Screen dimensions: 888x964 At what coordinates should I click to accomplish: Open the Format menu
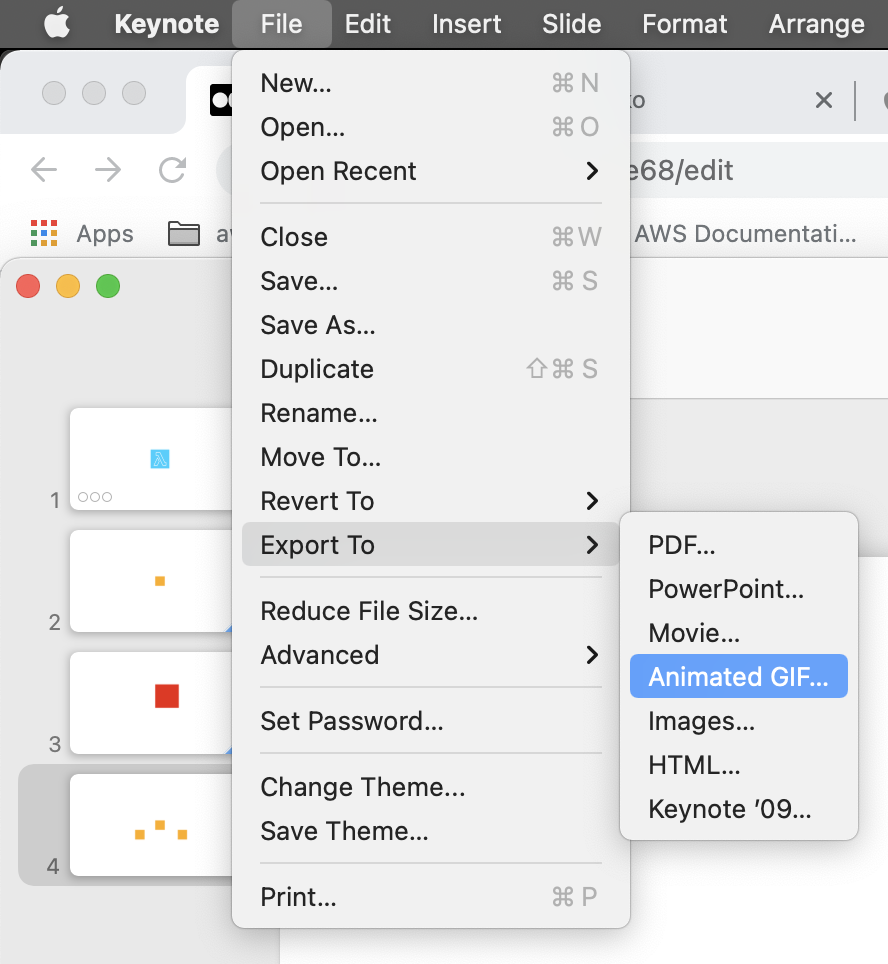(x=684, y=24)
